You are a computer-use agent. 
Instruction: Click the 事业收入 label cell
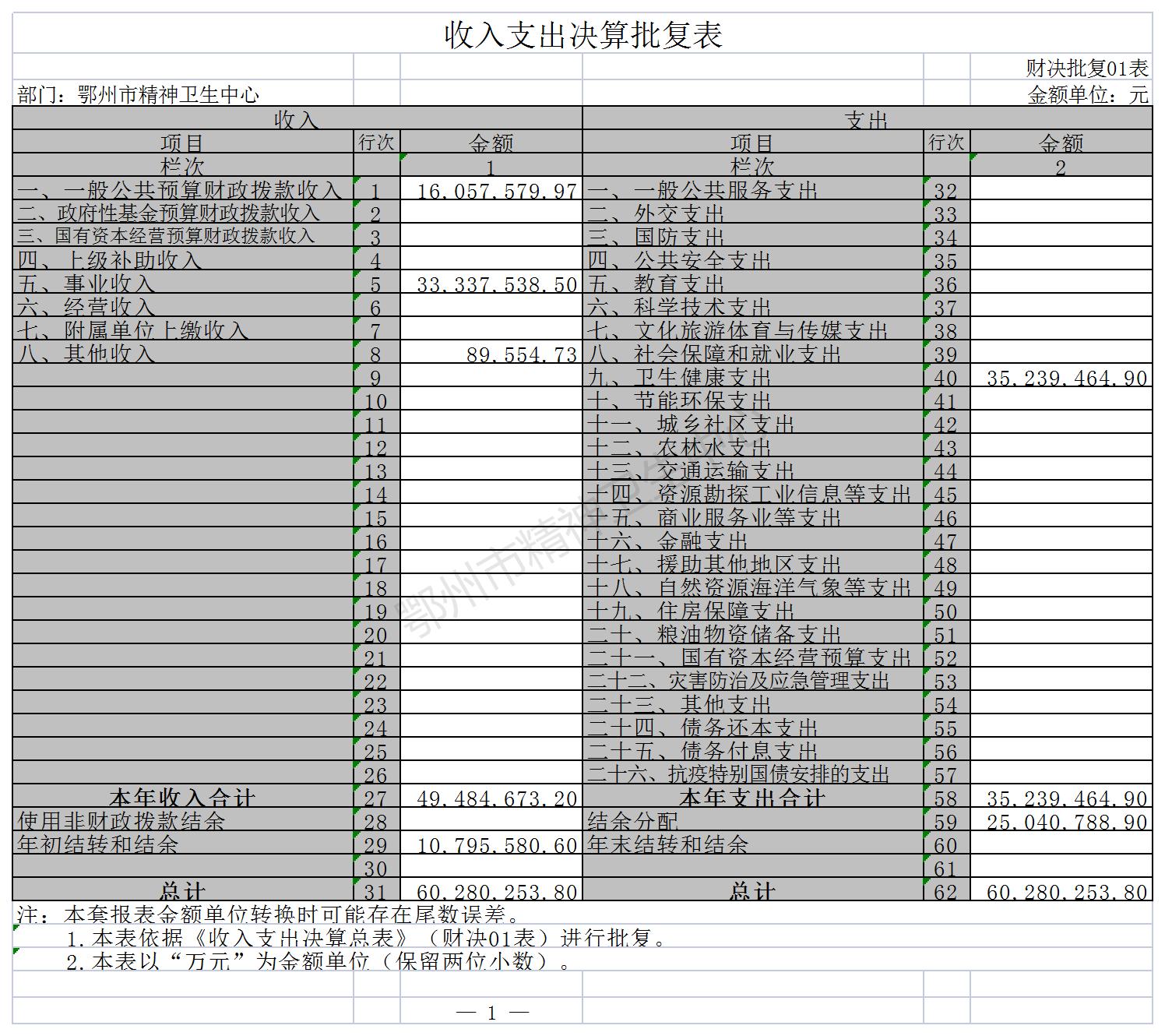coord(183,283)
